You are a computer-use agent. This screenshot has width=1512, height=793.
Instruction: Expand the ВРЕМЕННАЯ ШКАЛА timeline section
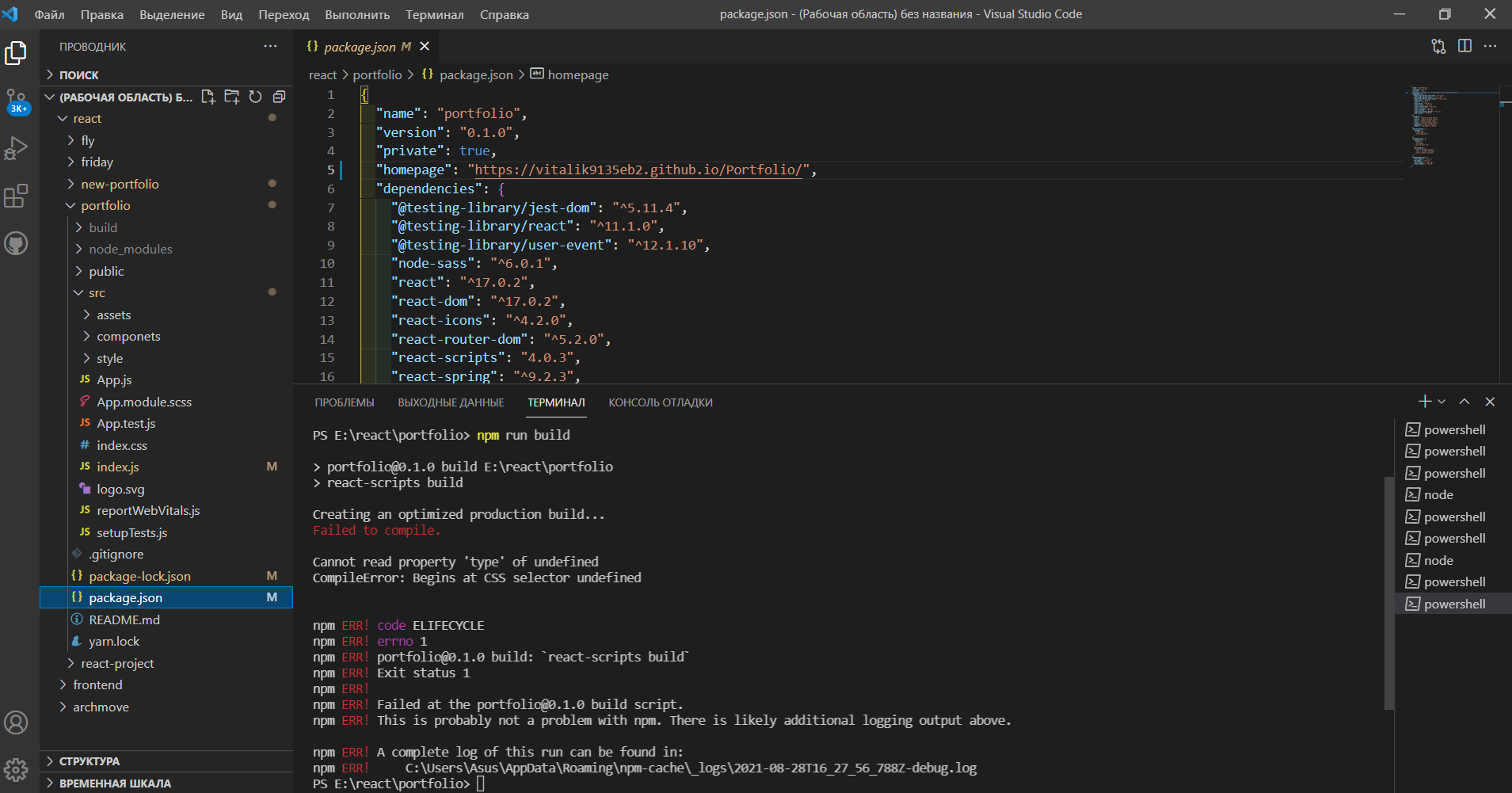pos(166,783)
